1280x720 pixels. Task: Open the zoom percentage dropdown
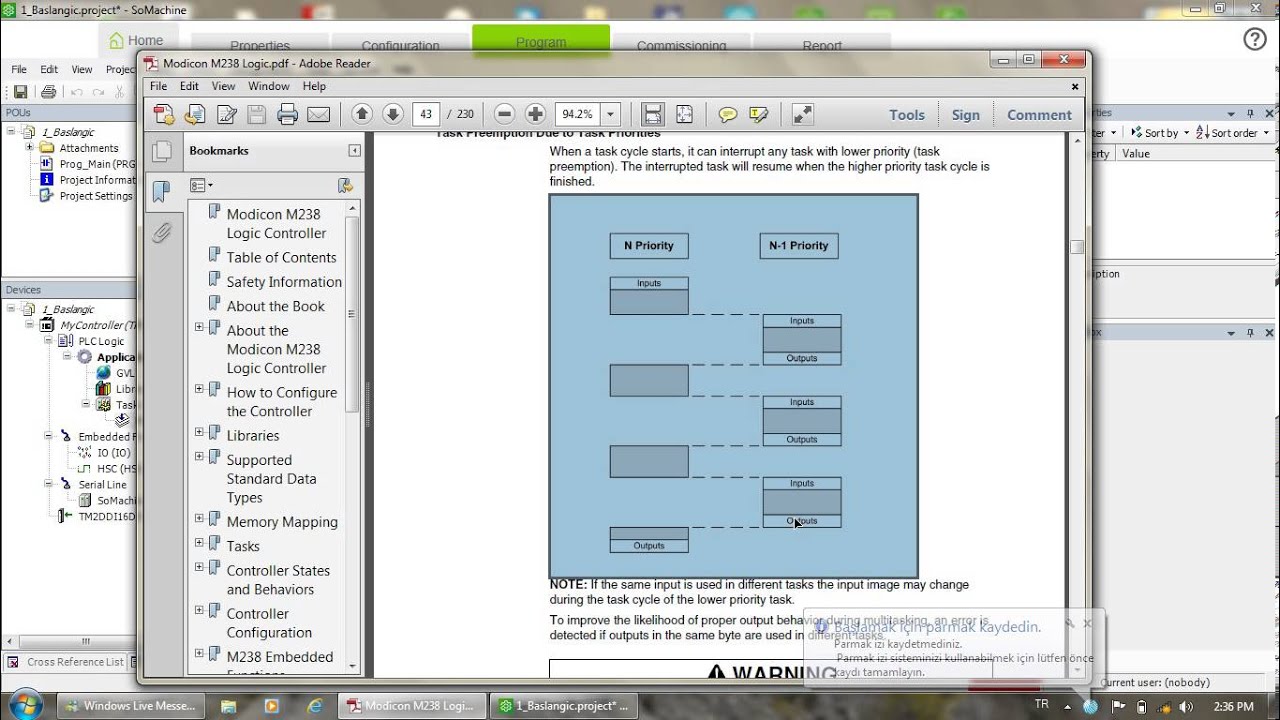[x=611, y=114]
